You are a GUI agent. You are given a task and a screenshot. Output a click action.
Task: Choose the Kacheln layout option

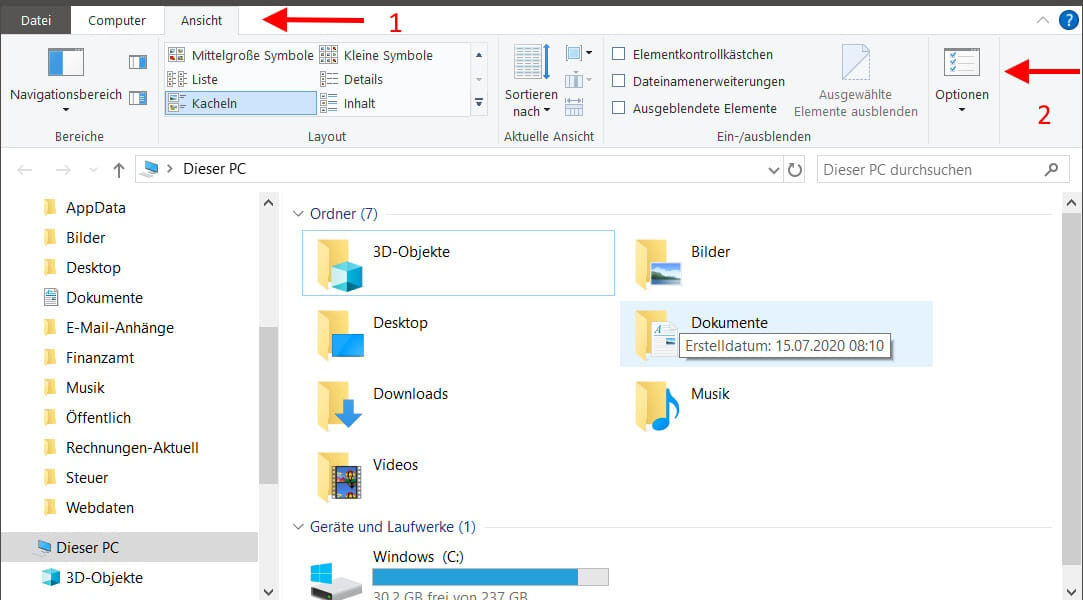[240, 104]
